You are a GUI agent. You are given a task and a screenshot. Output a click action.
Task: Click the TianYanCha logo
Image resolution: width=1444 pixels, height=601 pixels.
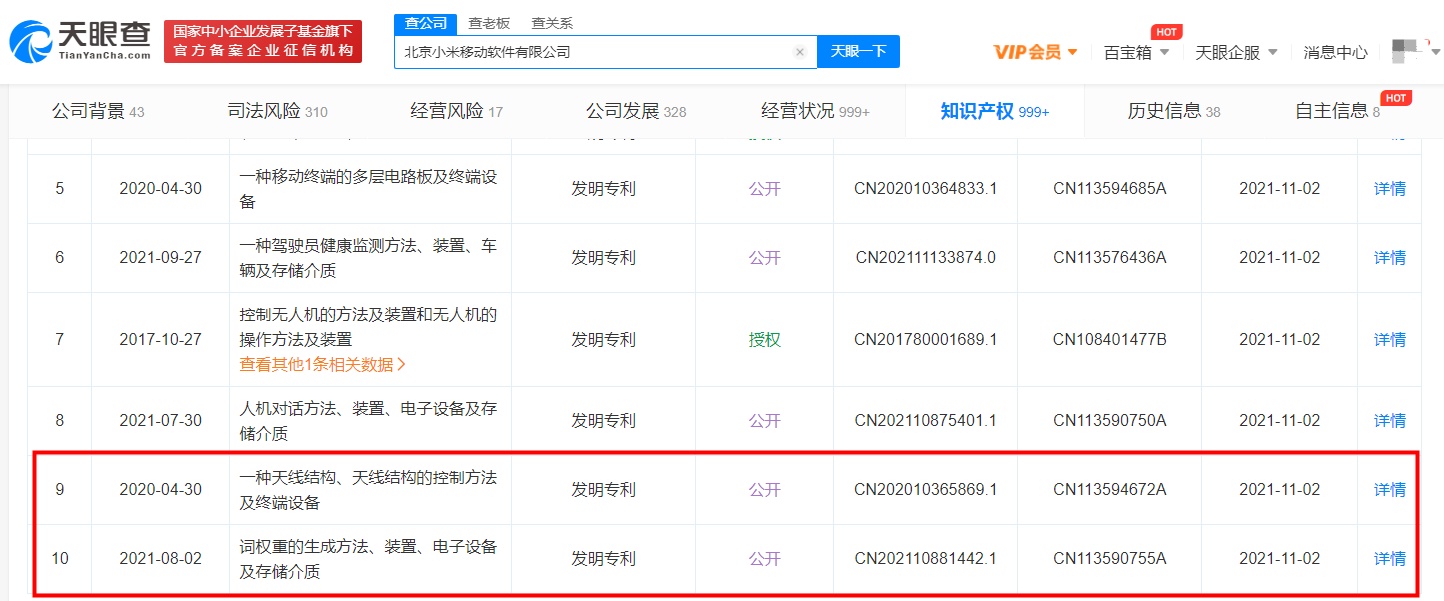pos(80,41)
